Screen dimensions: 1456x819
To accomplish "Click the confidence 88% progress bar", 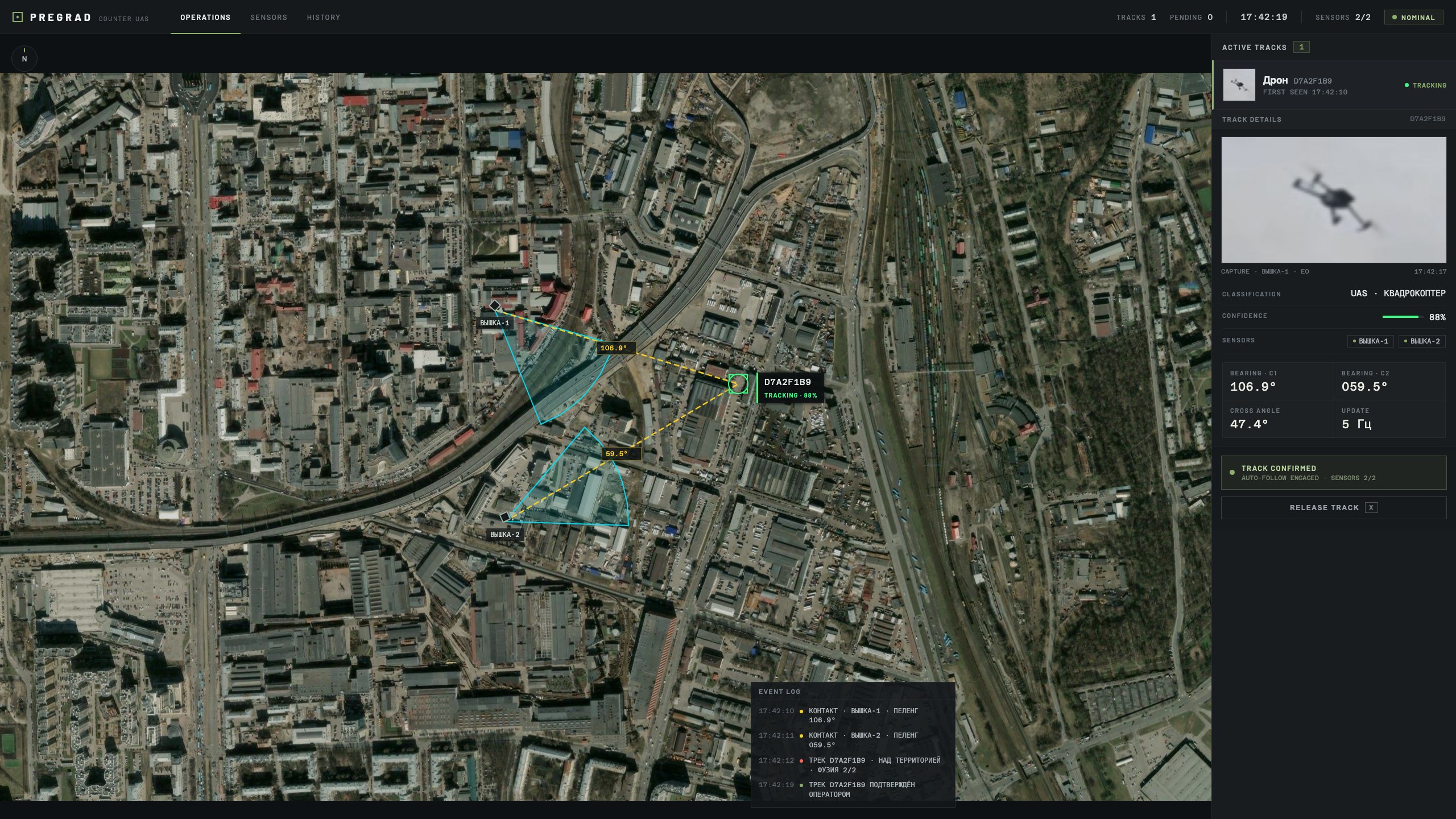I will [1402, 317].
